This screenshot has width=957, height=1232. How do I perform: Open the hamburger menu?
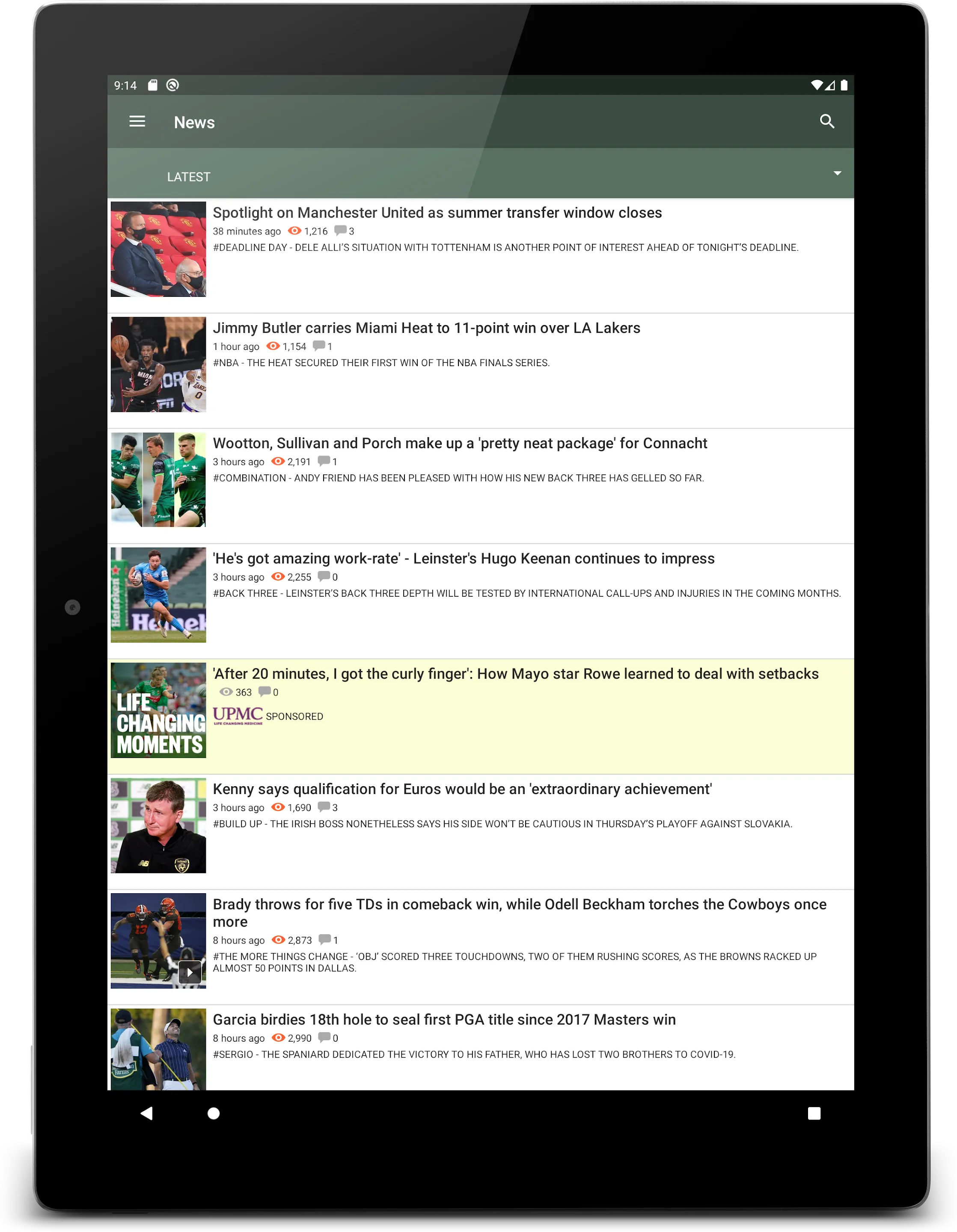point(137,122)
